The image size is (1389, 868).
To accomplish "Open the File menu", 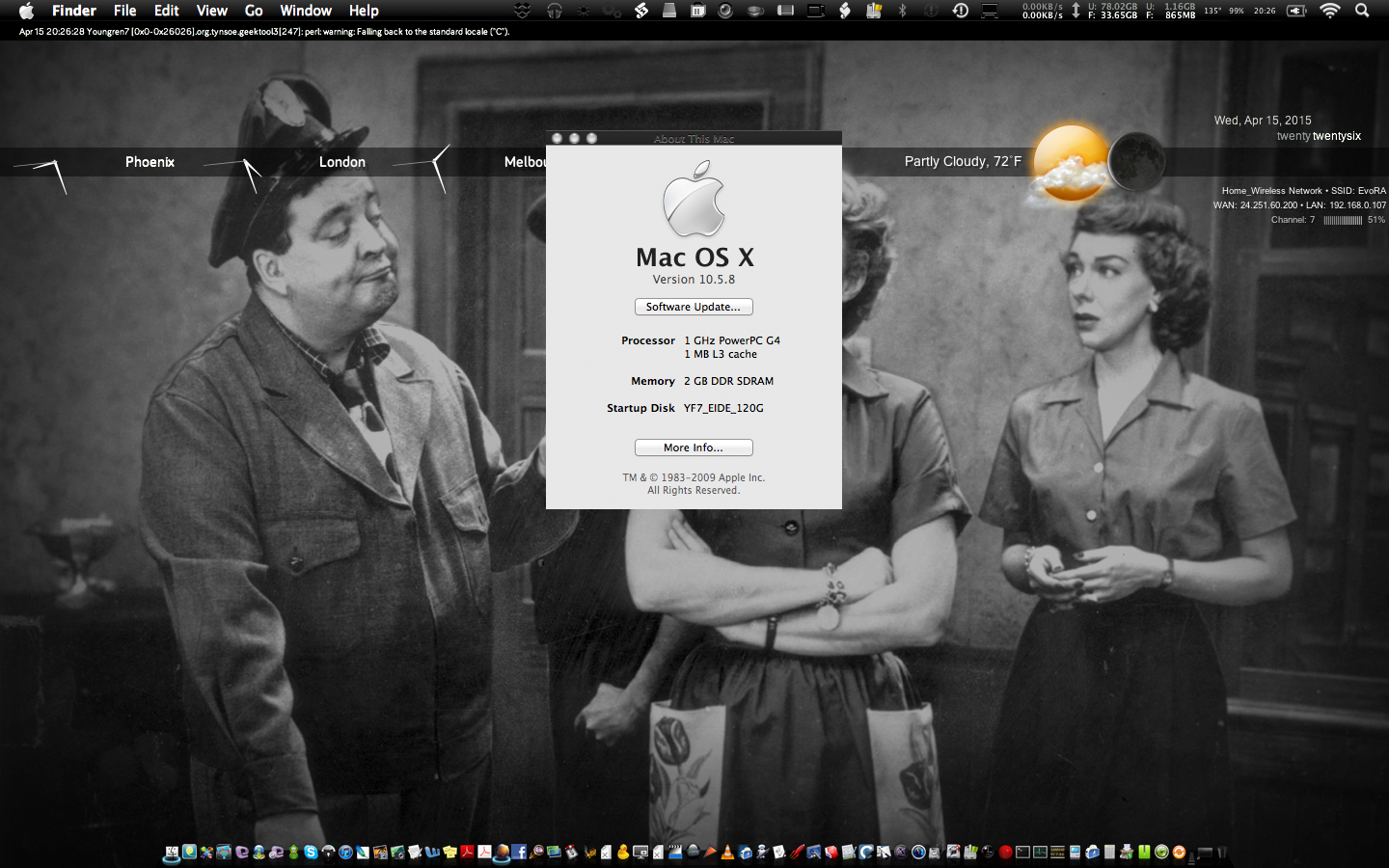I will click(124, 11).
